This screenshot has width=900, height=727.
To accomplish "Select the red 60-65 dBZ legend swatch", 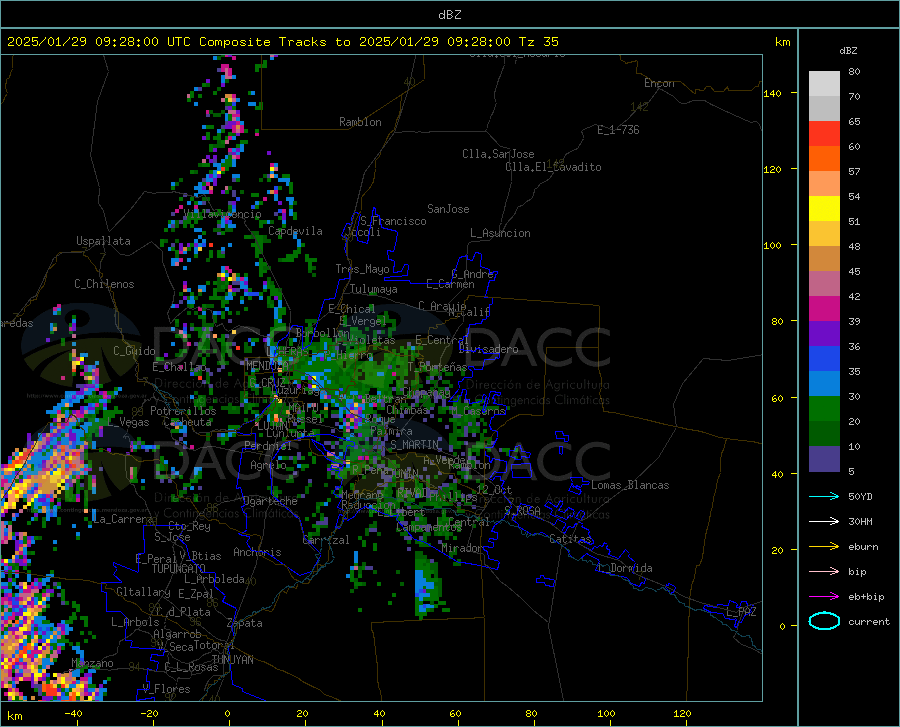I will (x=824, y=134).
